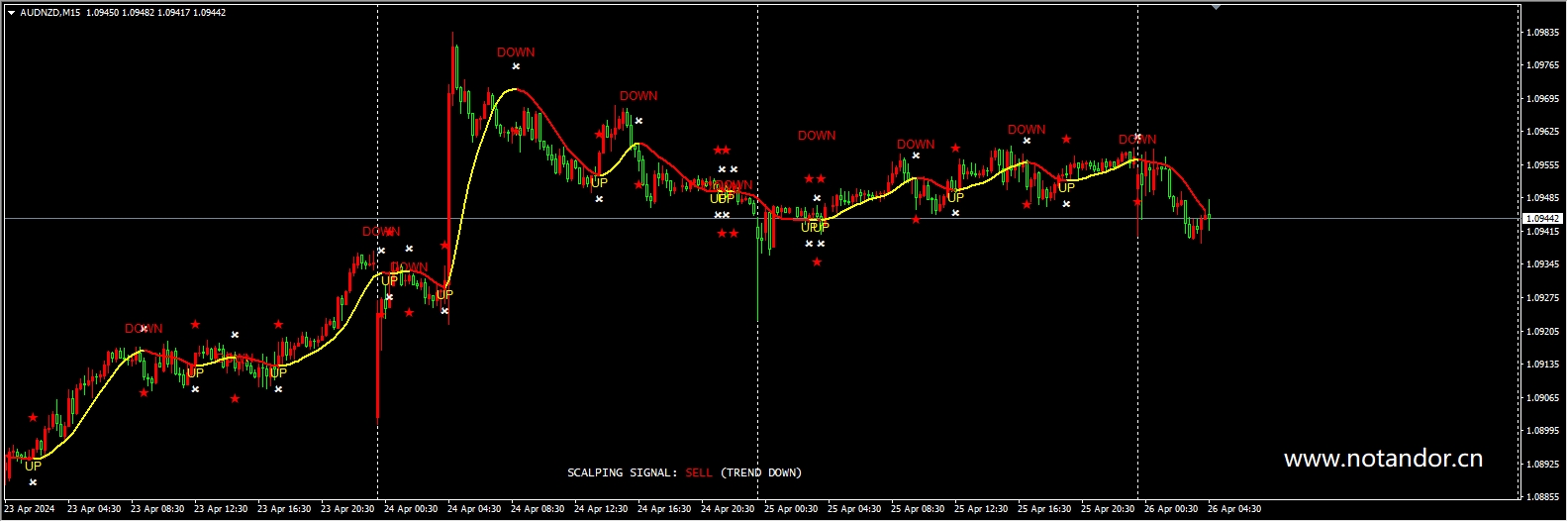Click the 1.09065 price axis label
This screenshot has height=522, width=1568.
pos(1542,397)
